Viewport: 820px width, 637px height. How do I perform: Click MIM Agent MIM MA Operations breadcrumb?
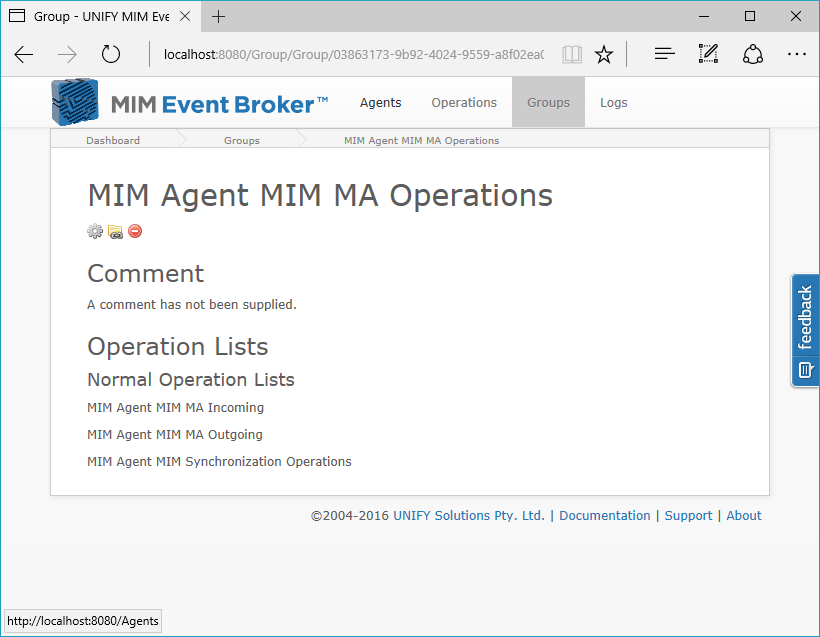[x=422, y=141]
